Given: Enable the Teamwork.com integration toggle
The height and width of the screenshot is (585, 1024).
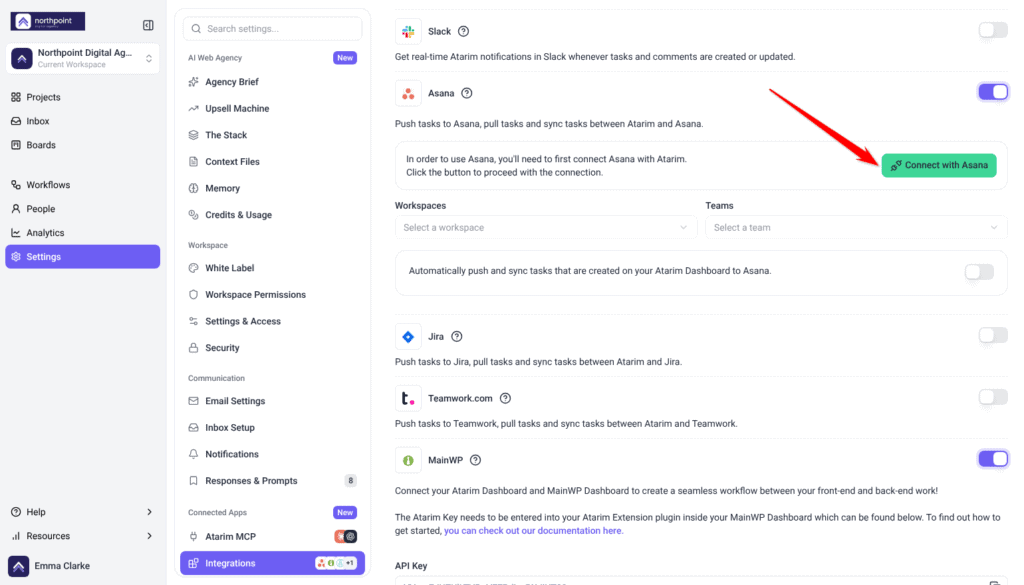Looking at the screenshot, I should (x=993, y=397).
